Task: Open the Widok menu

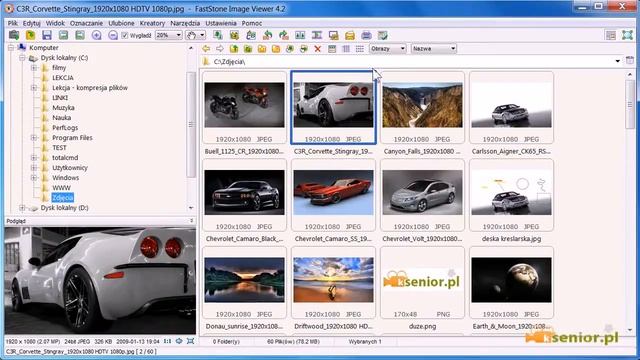Action: 55,23
